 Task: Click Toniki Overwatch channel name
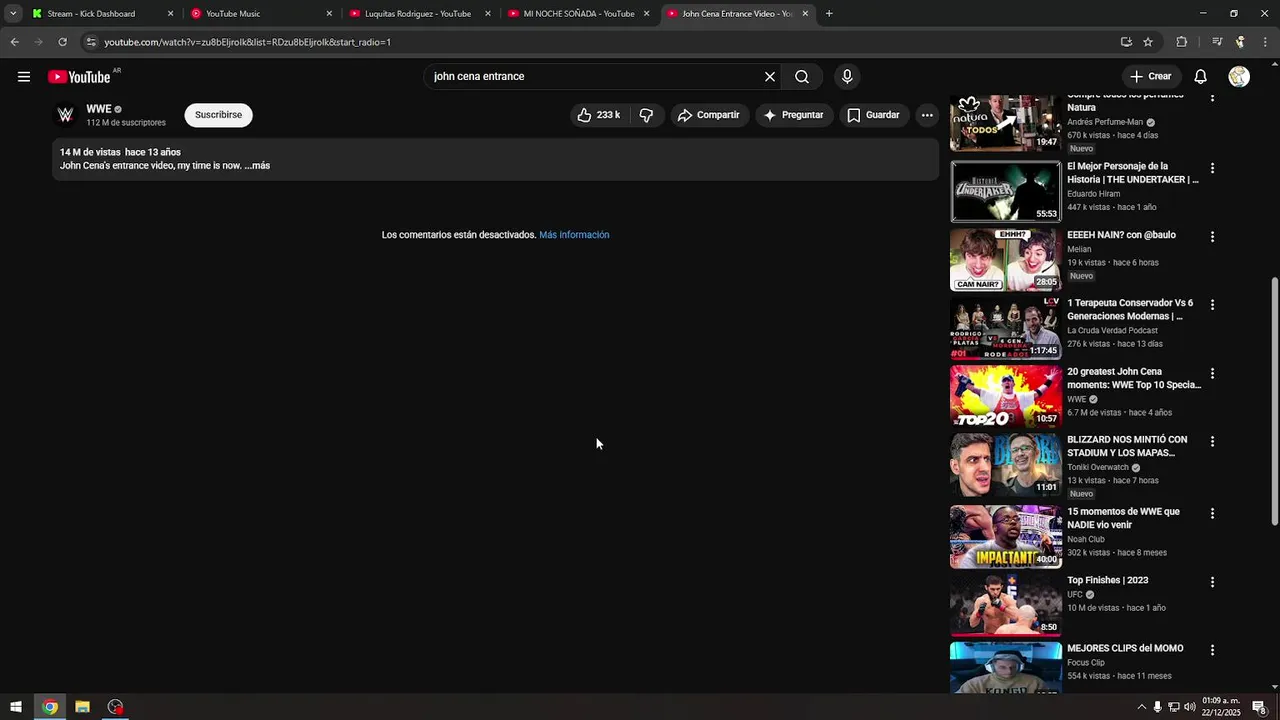[x=1097, y=467]
